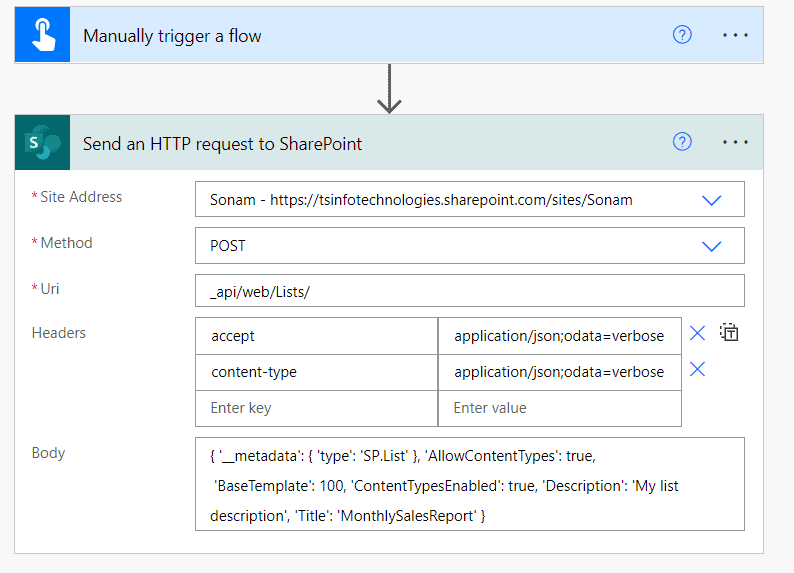Click the Body label
This screenshot has width=794, height=573.
click(49, 453)
